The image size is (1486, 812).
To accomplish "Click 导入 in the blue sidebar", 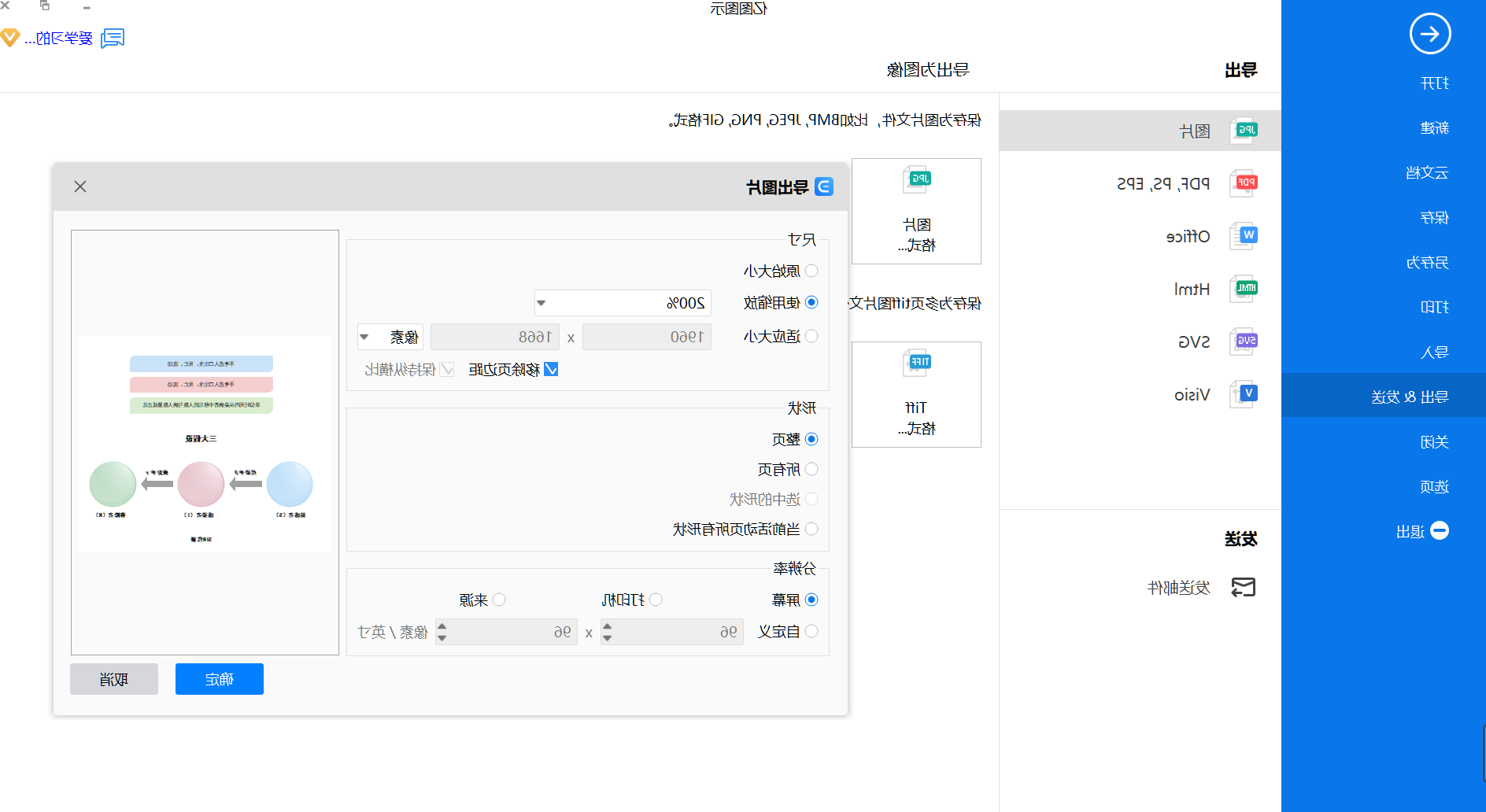I will pos(1434,352).
